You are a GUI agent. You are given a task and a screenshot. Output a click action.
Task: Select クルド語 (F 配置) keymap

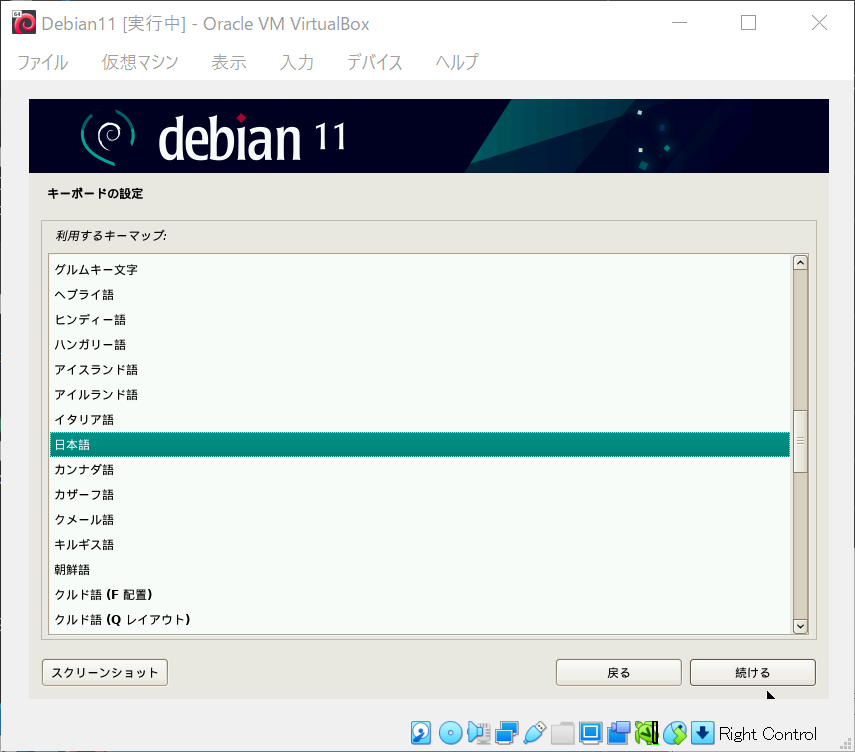tap(420, 595)
